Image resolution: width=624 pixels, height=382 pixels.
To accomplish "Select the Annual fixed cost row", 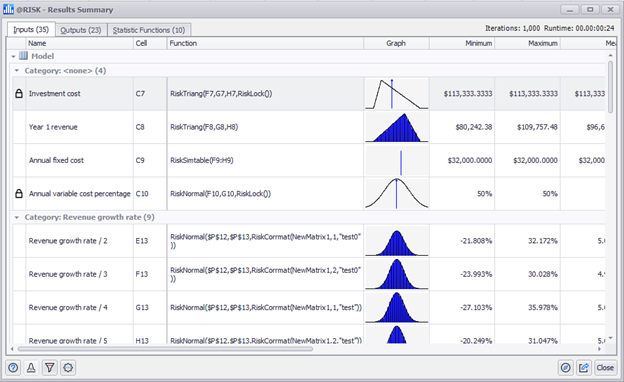I will pyautogui.click(x=309, y=160).
